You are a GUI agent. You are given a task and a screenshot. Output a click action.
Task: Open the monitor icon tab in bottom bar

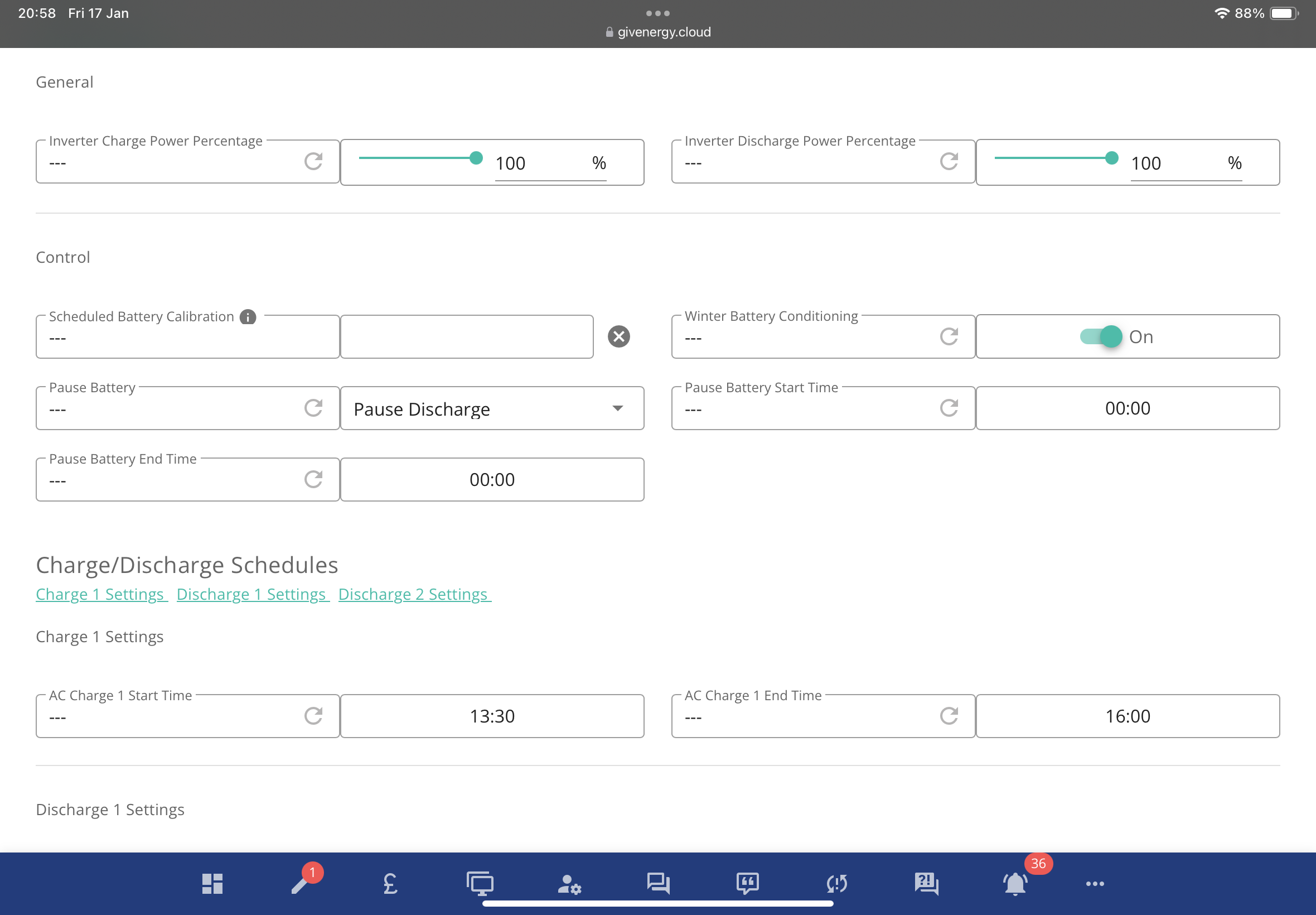pyautogui.click(x=480, y=883)
